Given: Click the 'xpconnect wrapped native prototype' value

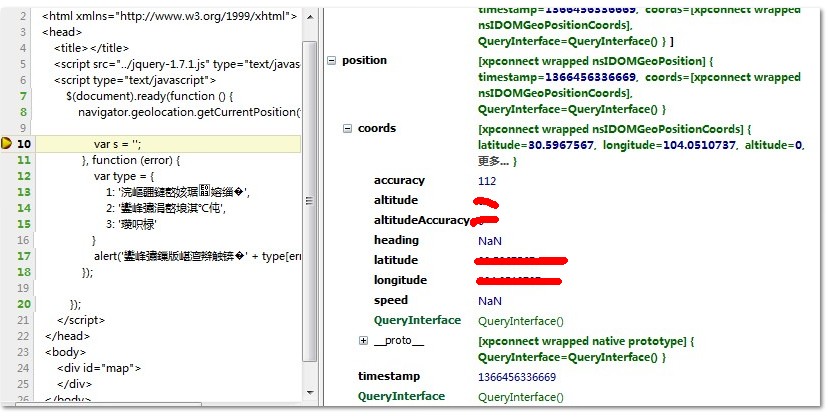Looking at the screenshot, I should tap(586, 349).
